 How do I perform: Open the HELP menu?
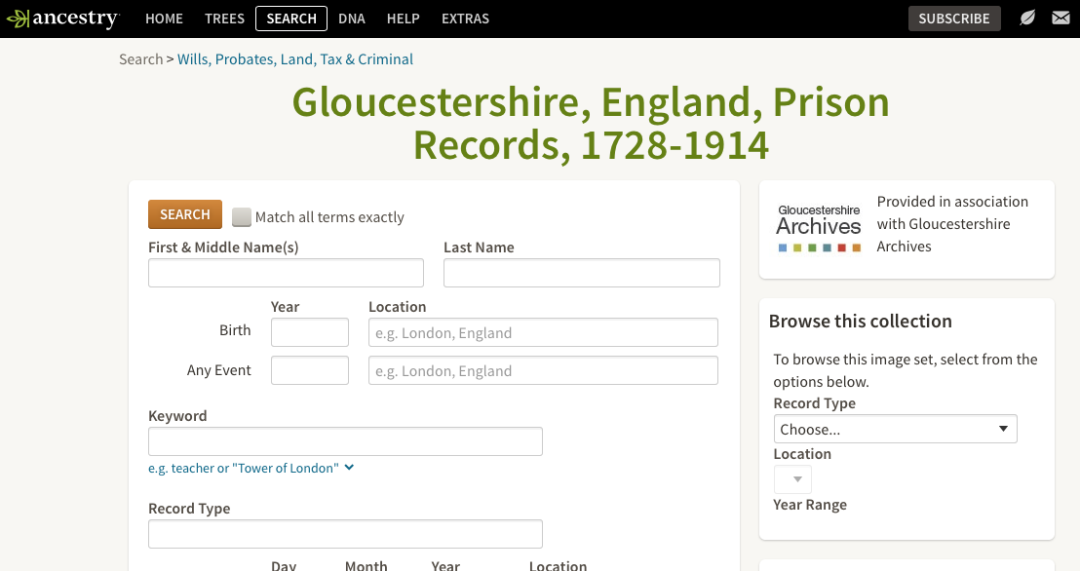pos(403,18)
